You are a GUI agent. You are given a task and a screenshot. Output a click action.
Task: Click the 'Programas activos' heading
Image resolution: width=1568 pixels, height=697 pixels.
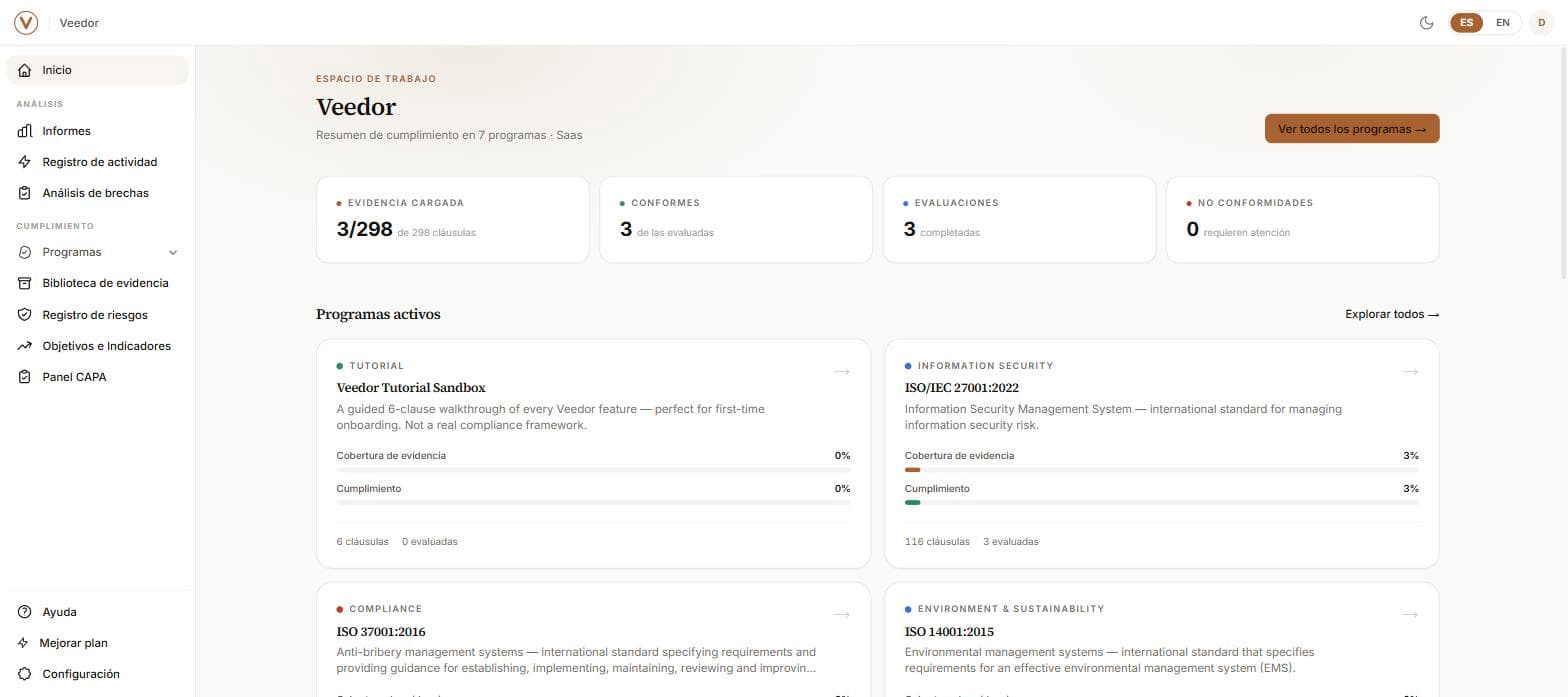coord(378,314)
